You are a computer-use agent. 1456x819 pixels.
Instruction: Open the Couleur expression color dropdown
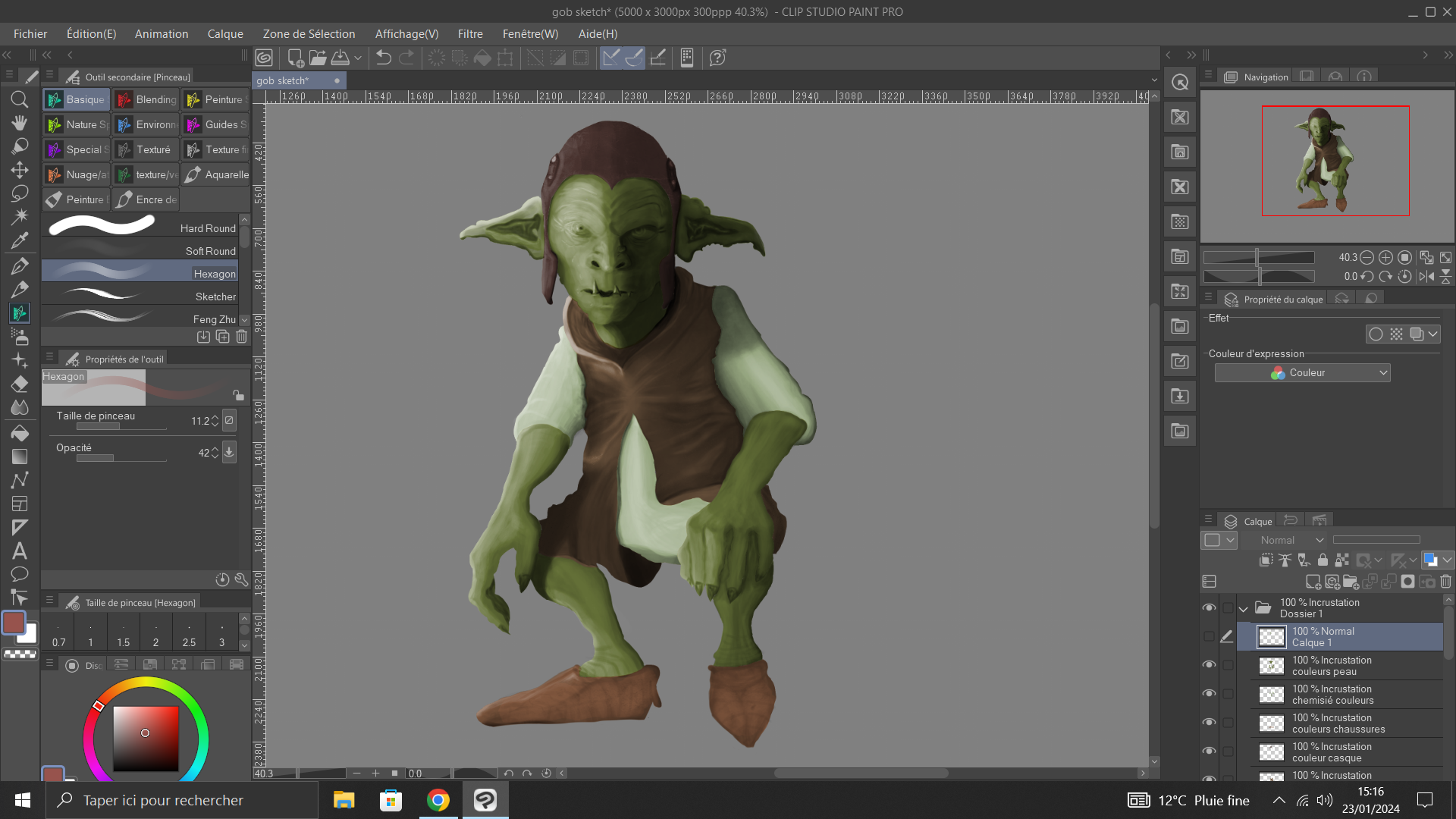pos(1302,372)
